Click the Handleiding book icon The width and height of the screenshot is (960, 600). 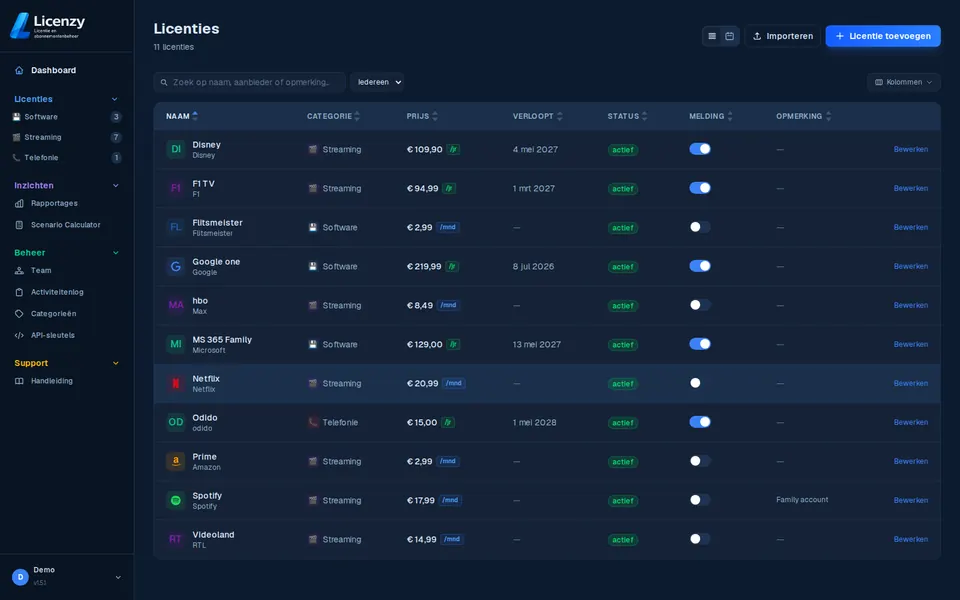pyautogui.click(x=19, y=381)
